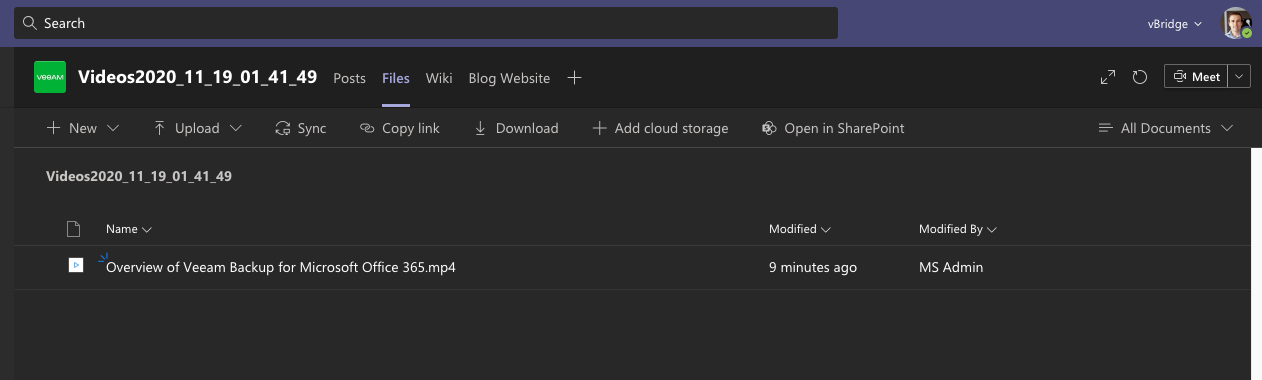Add cloud storage to the channel
Image resolution: width=1262 pixels, height=380 pixels.
click(x=660, y=128)
